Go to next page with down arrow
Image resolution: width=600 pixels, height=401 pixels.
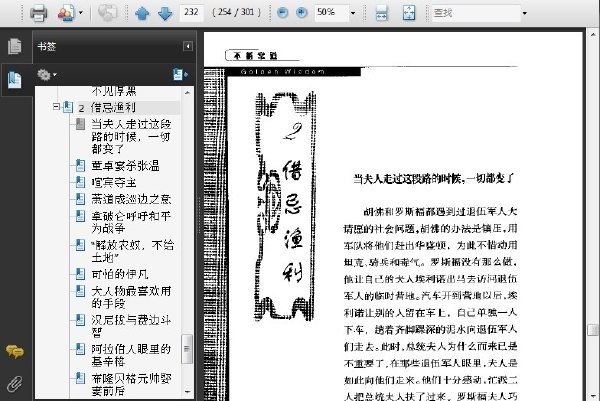pos(165,13)
